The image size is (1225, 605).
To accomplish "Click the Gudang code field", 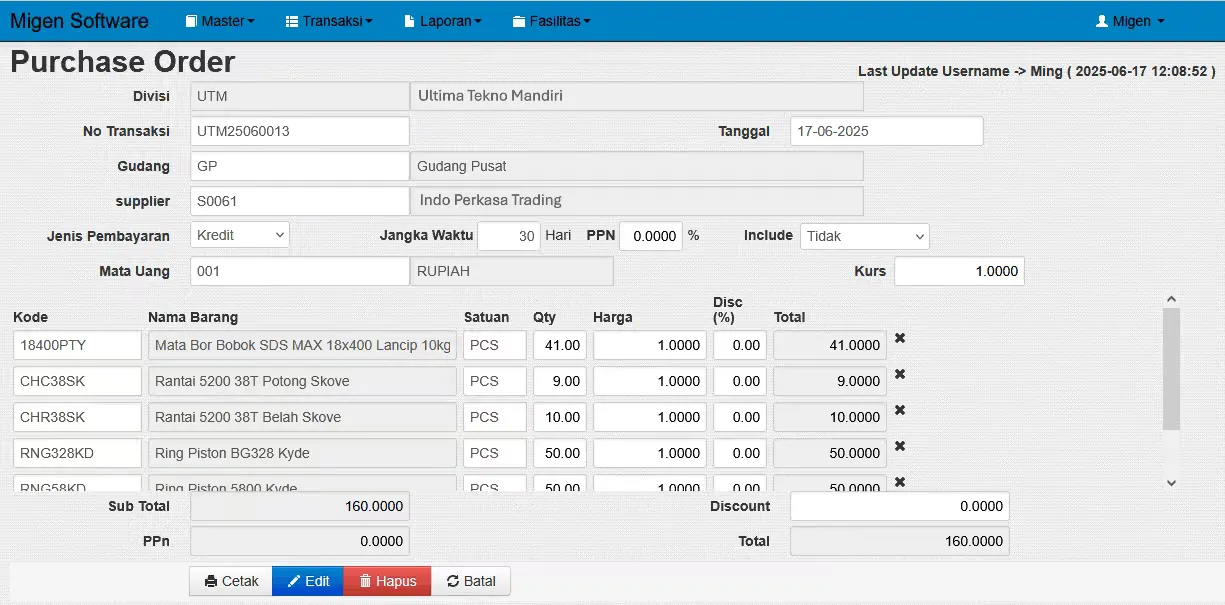I will point(300,166).
